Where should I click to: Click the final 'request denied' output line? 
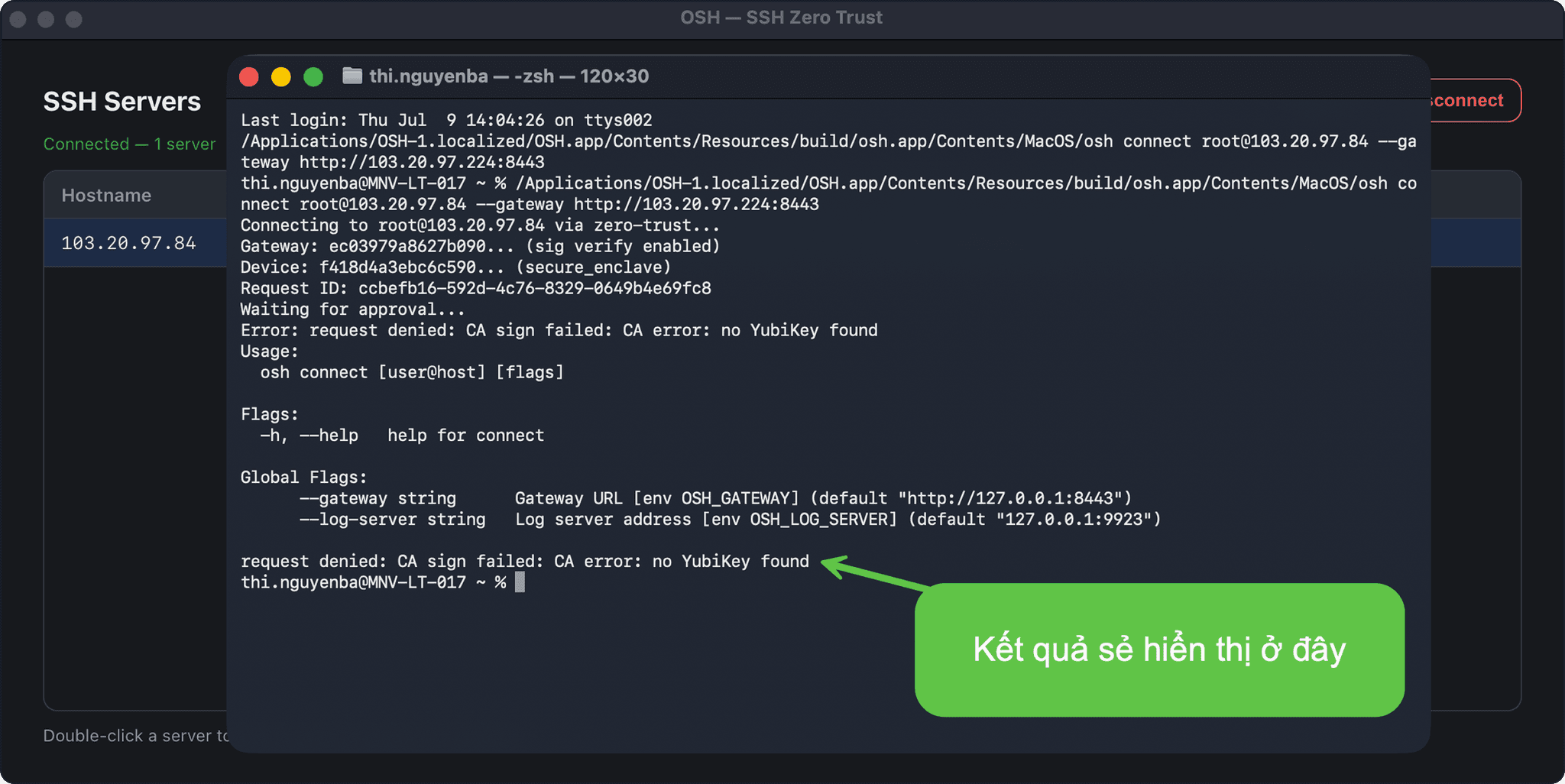click(x=525, y=561)
